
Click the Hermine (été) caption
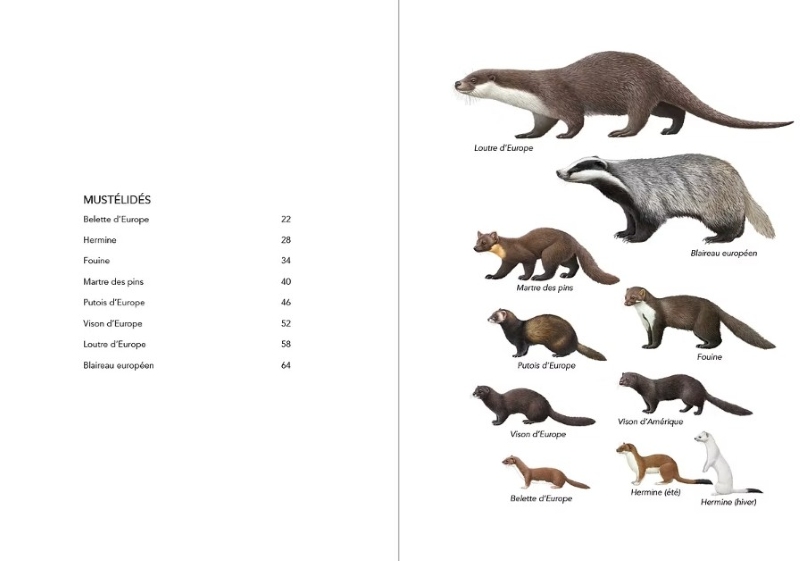[656, 492]
